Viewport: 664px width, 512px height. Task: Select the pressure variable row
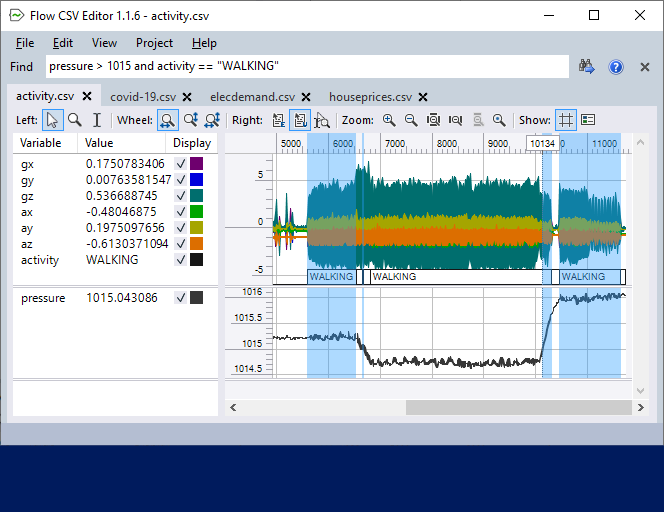point(115,298)
